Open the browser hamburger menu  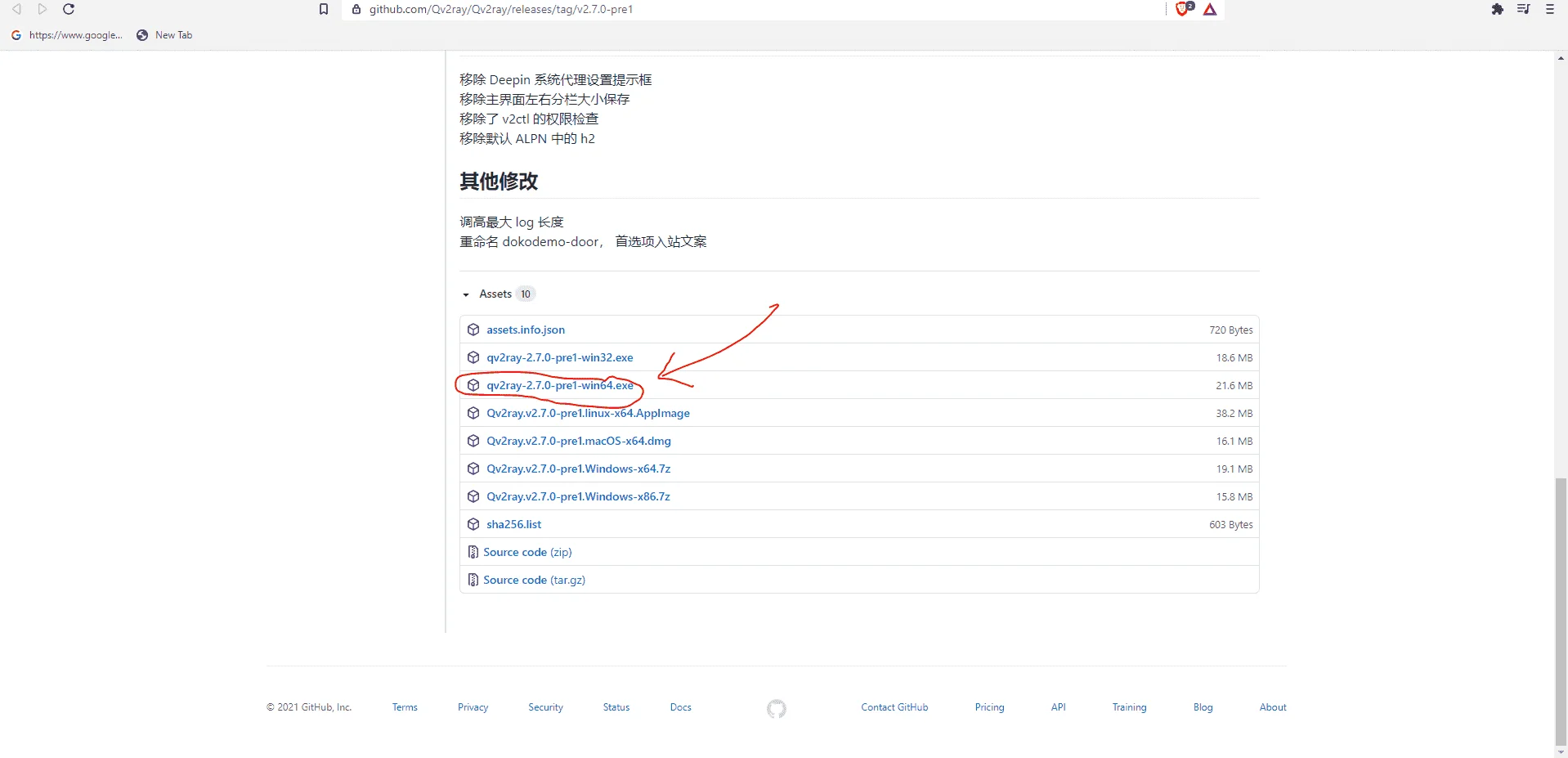pos(1550,9)
